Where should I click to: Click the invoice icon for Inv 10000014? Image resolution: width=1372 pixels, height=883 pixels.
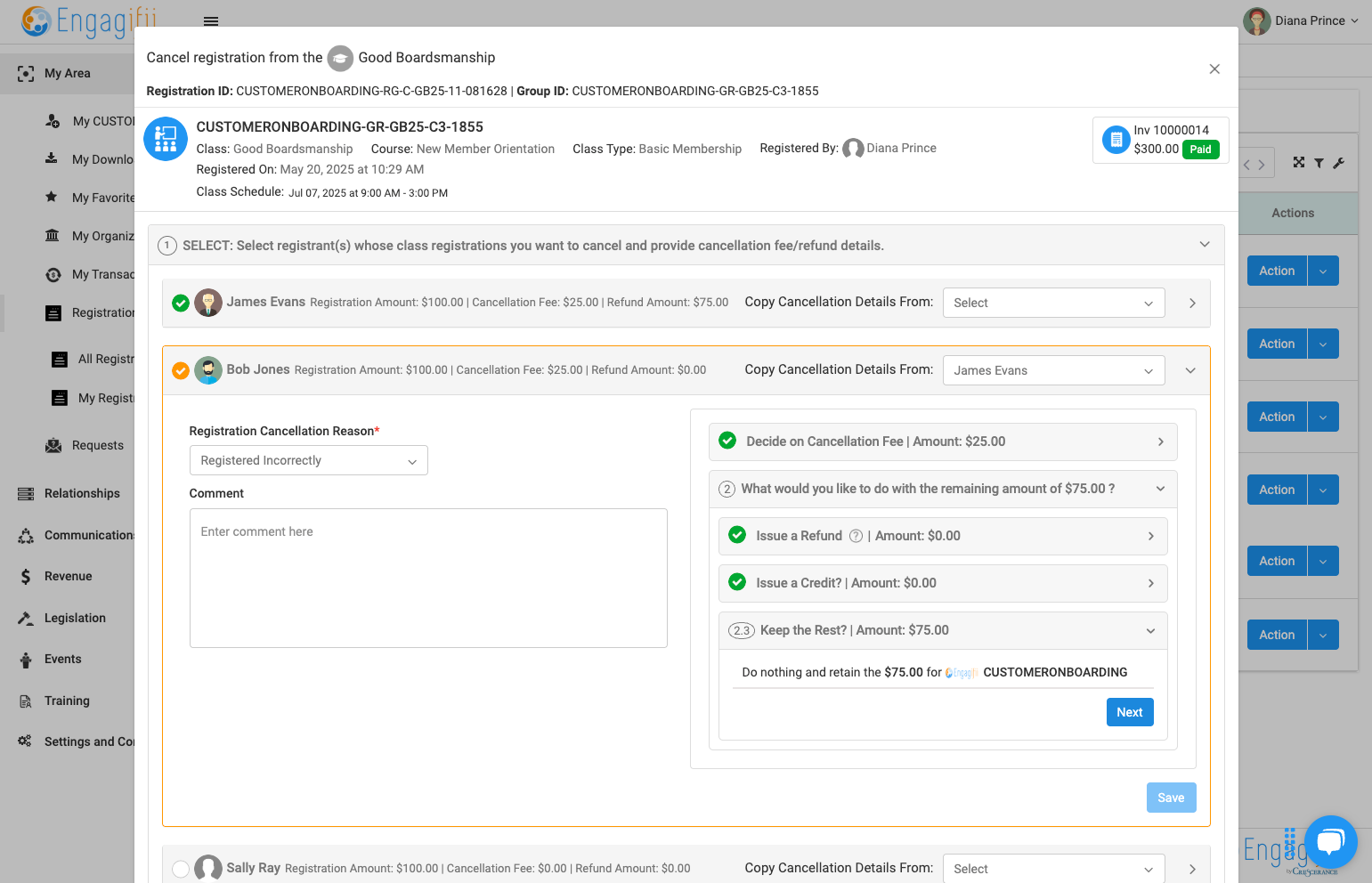[1116, 140]
